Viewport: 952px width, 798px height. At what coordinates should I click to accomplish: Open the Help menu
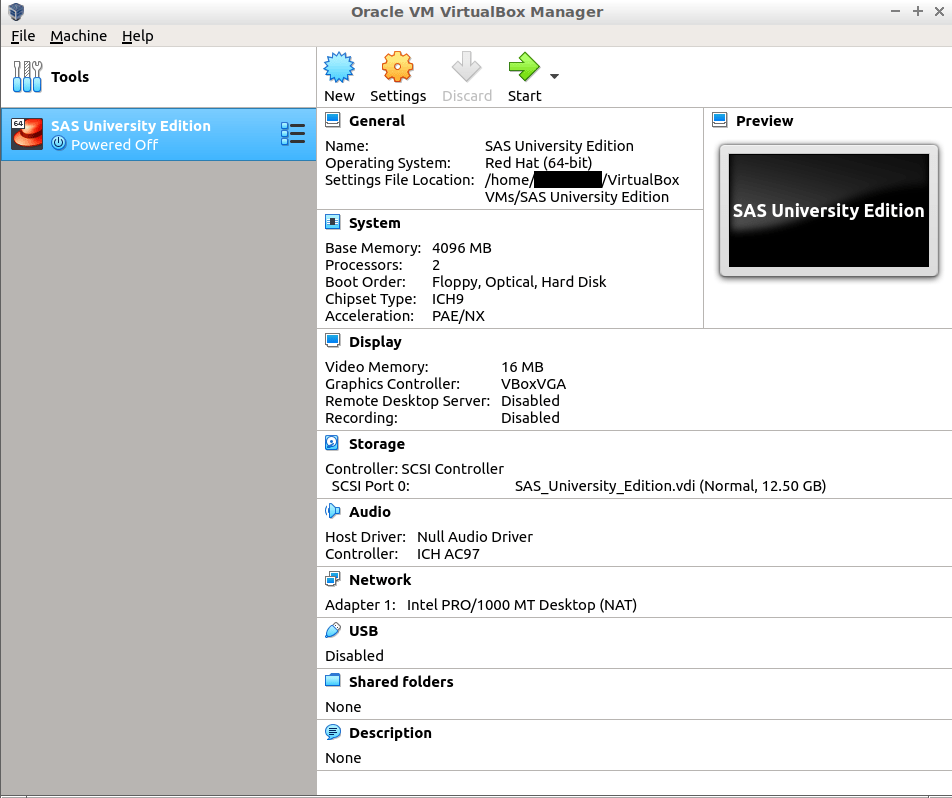[138, 36]
